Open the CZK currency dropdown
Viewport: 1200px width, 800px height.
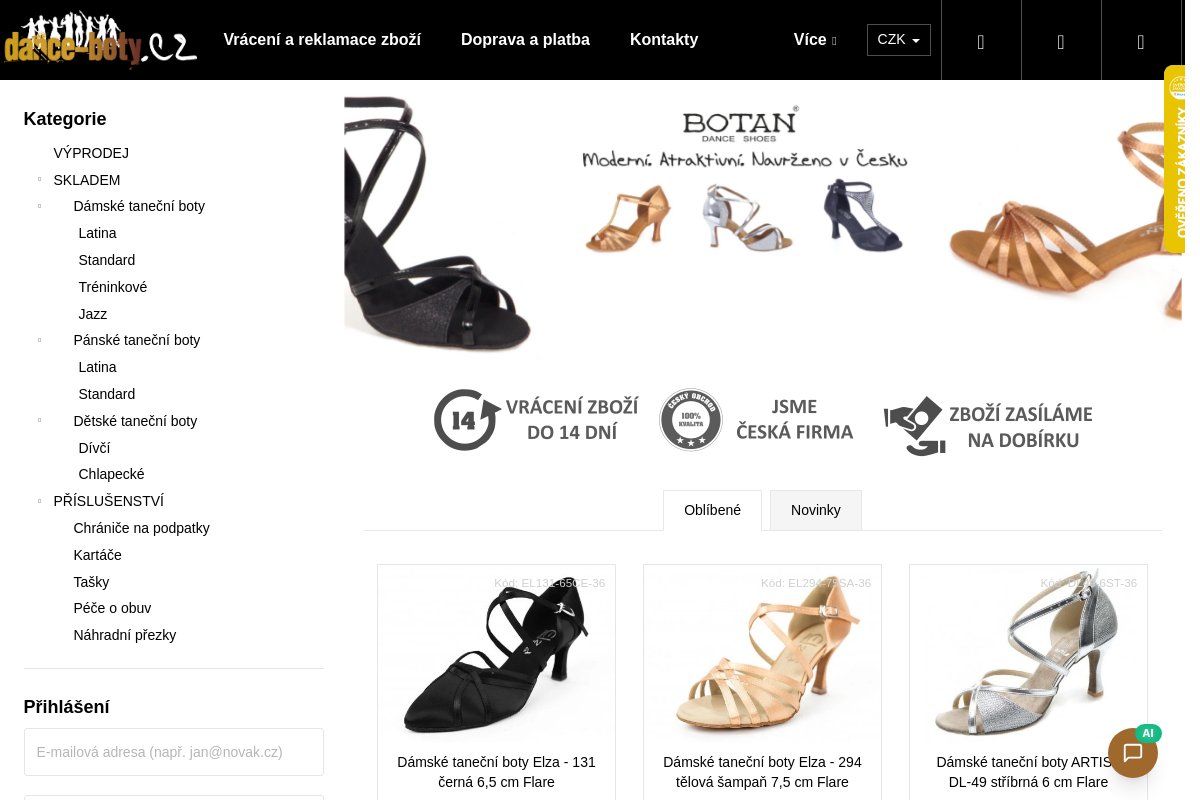pos(898,40)
